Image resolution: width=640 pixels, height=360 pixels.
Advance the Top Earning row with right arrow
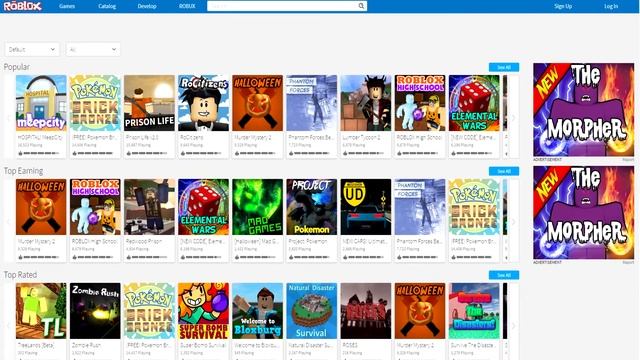tap(513, 222)
